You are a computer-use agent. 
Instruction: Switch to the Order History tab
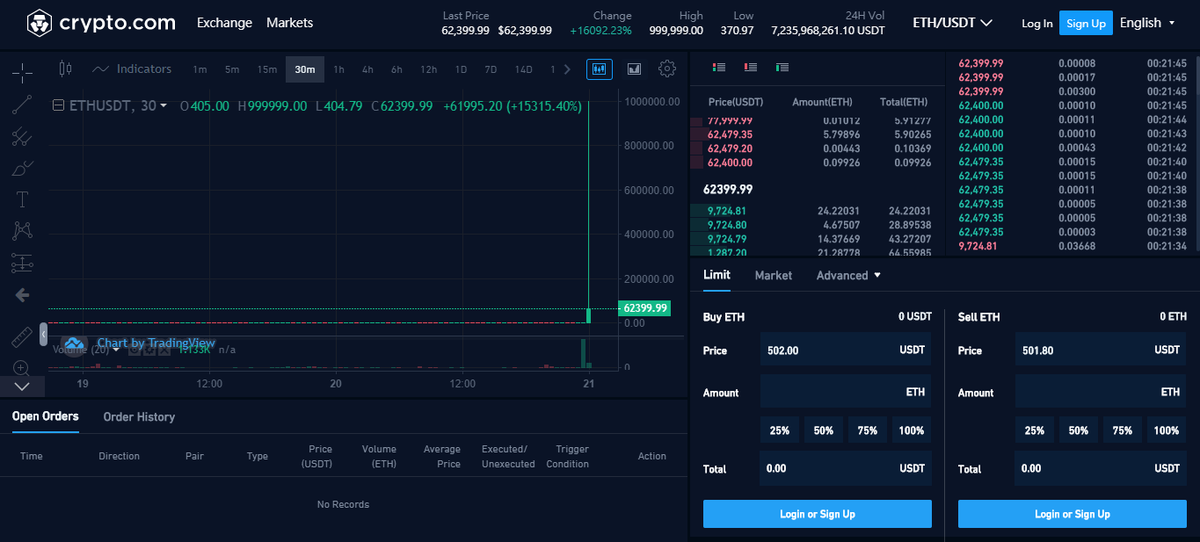tap(139, 417)
